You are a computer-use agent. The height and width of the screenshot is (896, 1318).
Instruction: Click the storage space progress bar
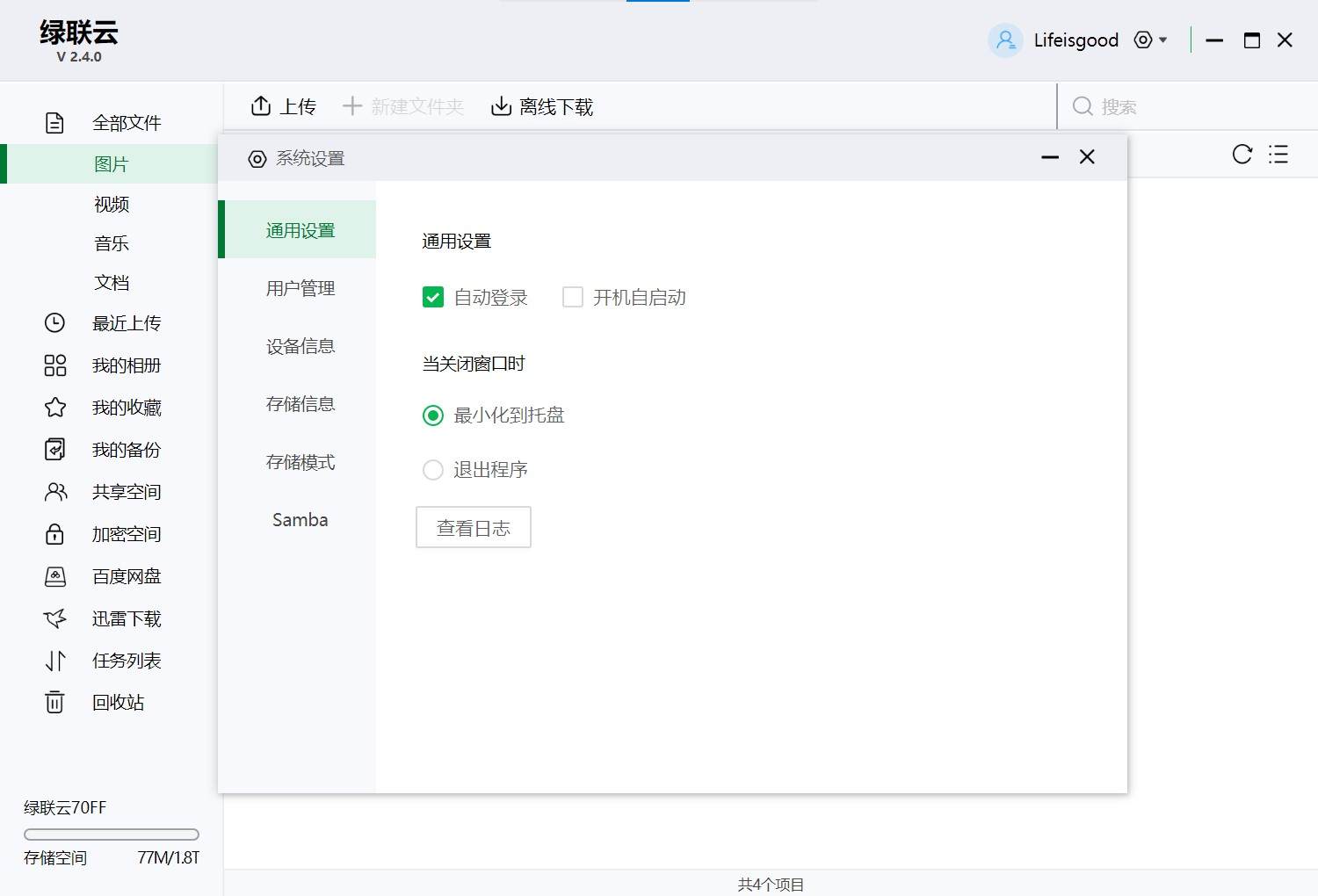[x=112, y=835]
